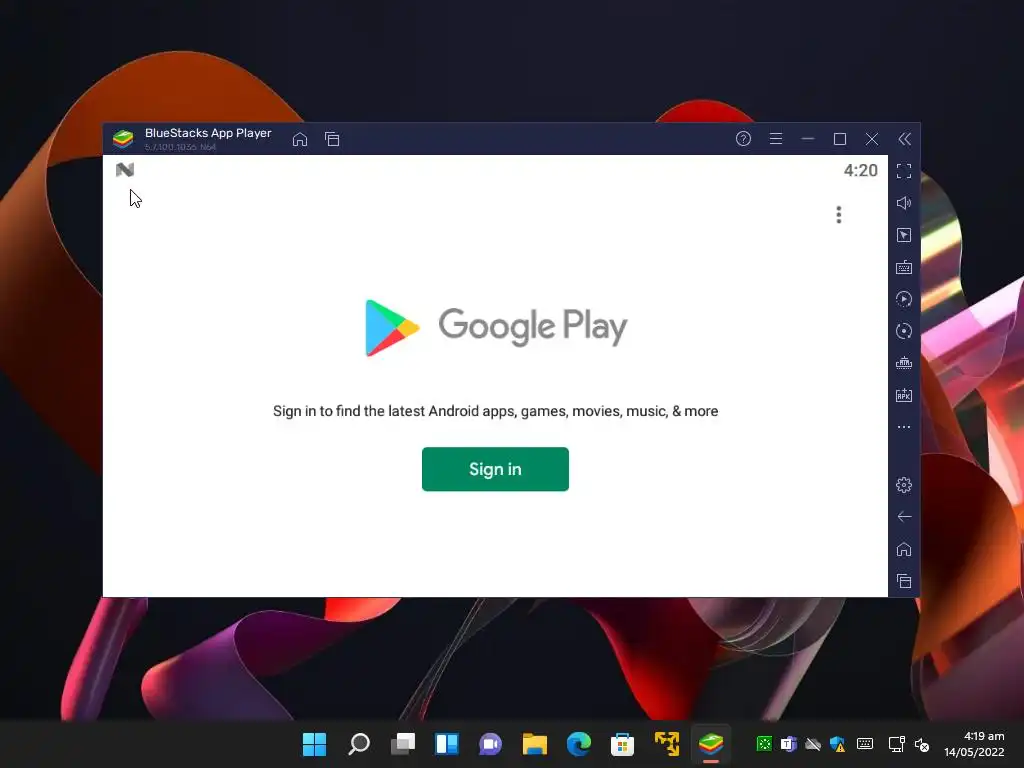This screenshot has height=768, width=1024.
Task: Click the N notification icon in Android status bar
Action: click(125, 170)
